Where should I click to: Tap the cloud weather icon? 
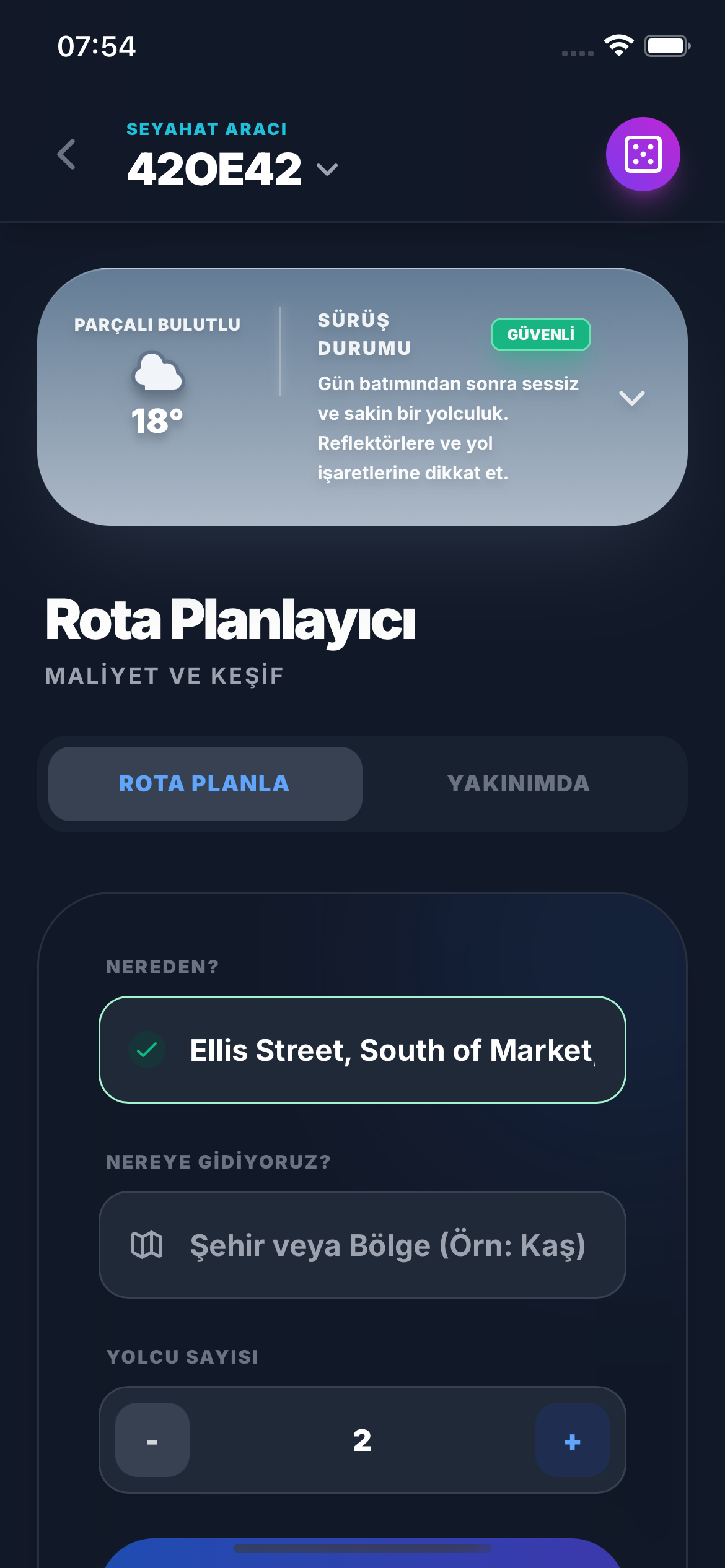pyautogui.click(x=158, y=372)
